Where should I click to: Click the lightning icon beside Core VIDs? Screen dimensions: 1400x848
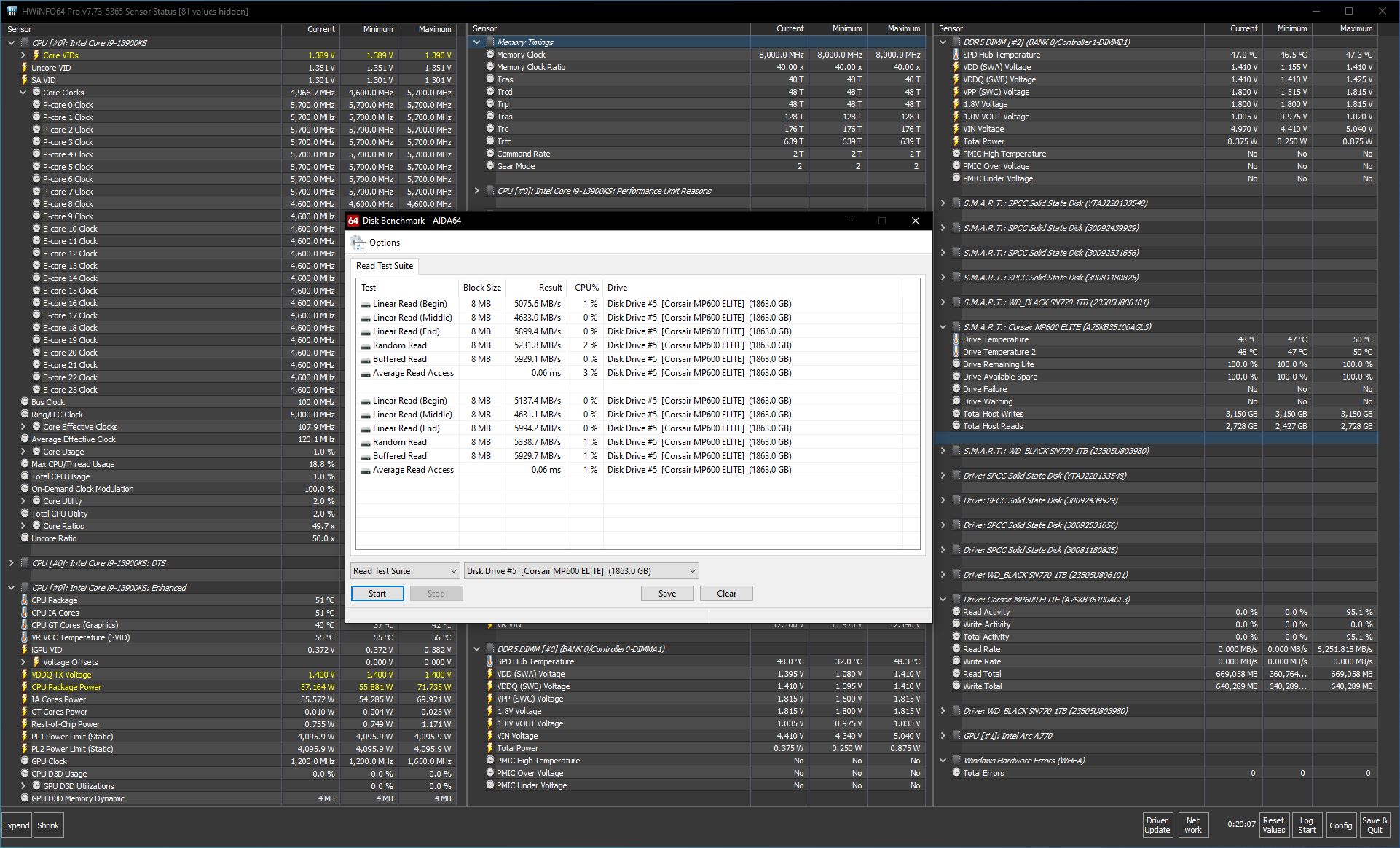(36, 55)
